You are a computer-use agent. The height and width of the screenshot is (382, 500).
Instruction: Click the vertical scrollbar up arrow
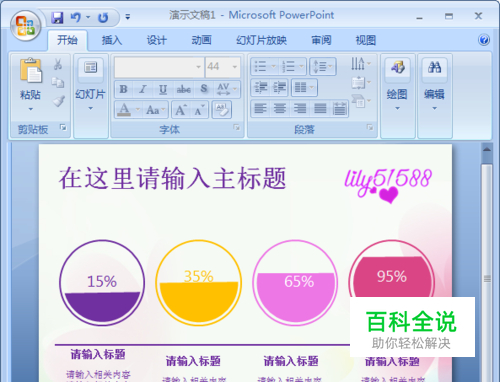[487, 150]
